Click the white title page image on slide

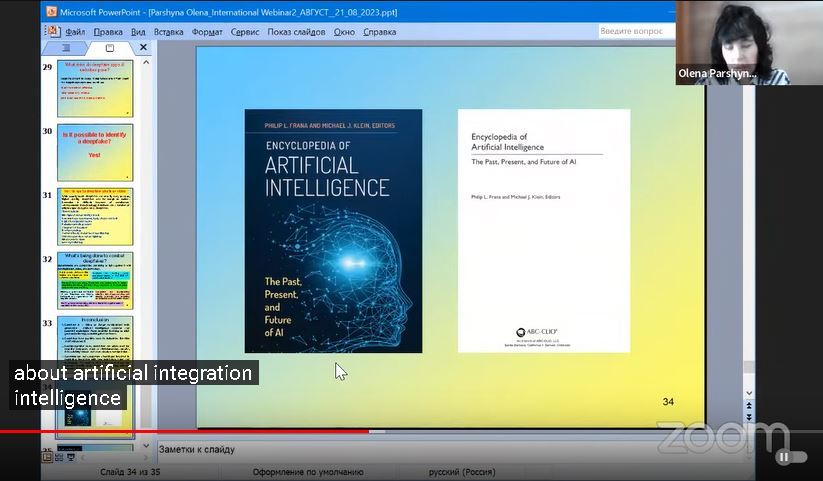544,231
